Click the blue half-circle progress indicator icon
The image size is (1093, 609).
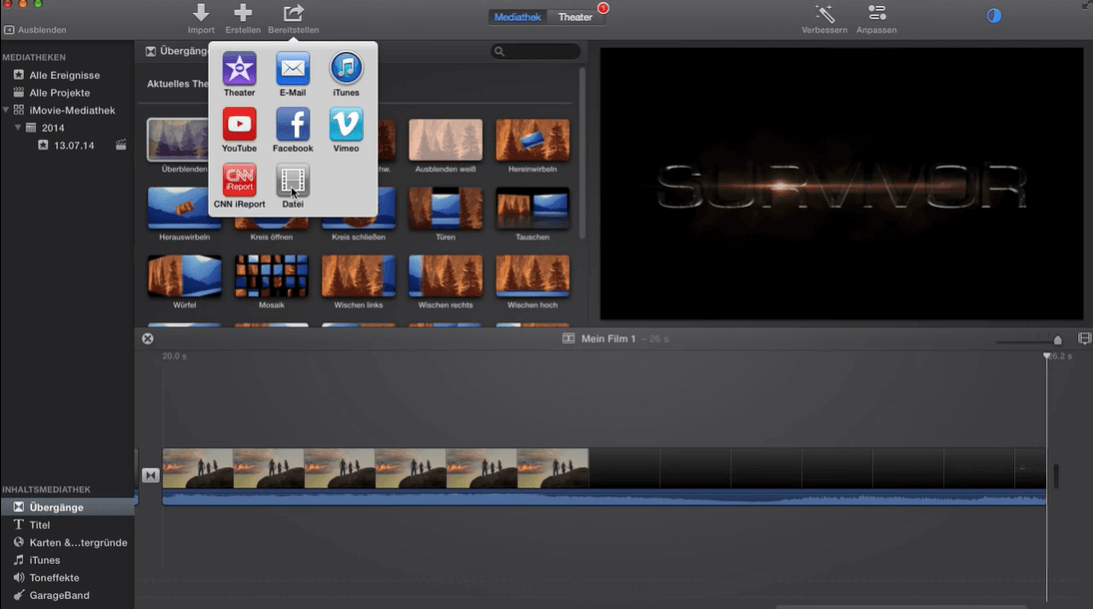(994, 15)
